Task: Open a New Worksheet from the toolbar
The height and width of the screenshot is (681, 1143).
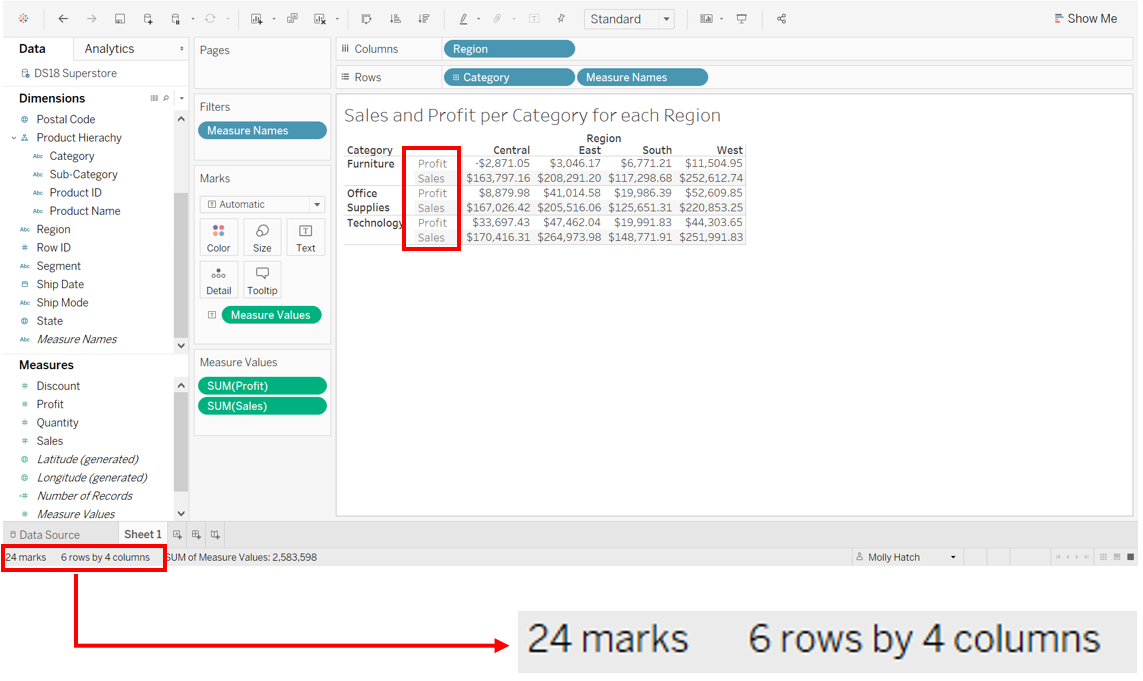Action: tap(255, 18)
